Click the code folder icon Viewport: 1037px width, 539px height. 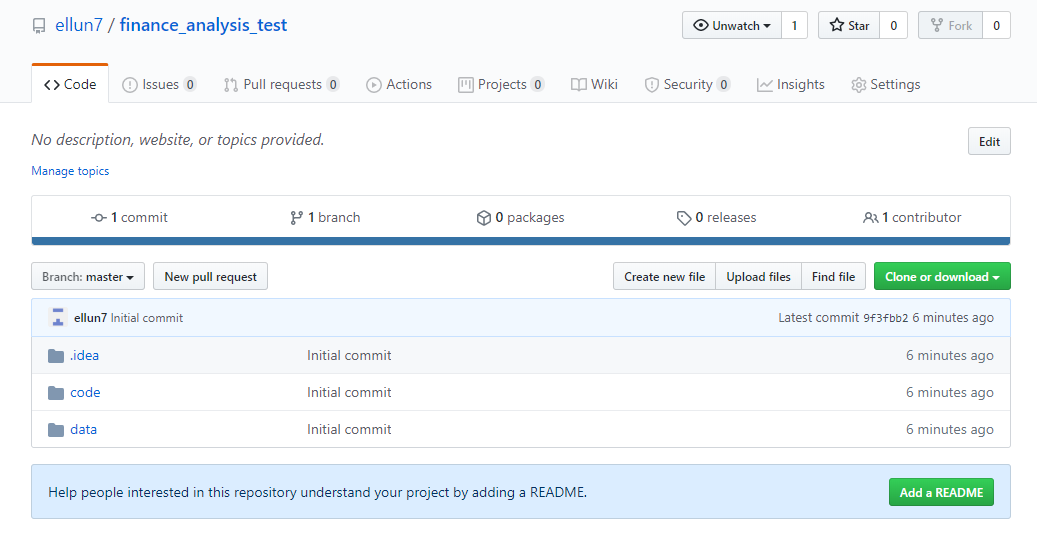(56, 393)
